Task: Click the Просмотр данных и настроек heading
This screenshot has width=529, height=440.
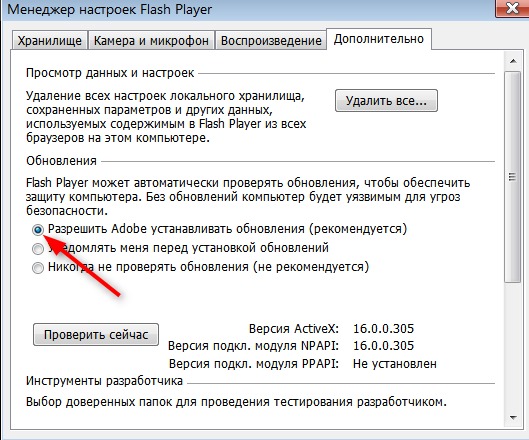Action: pos(110,73)
